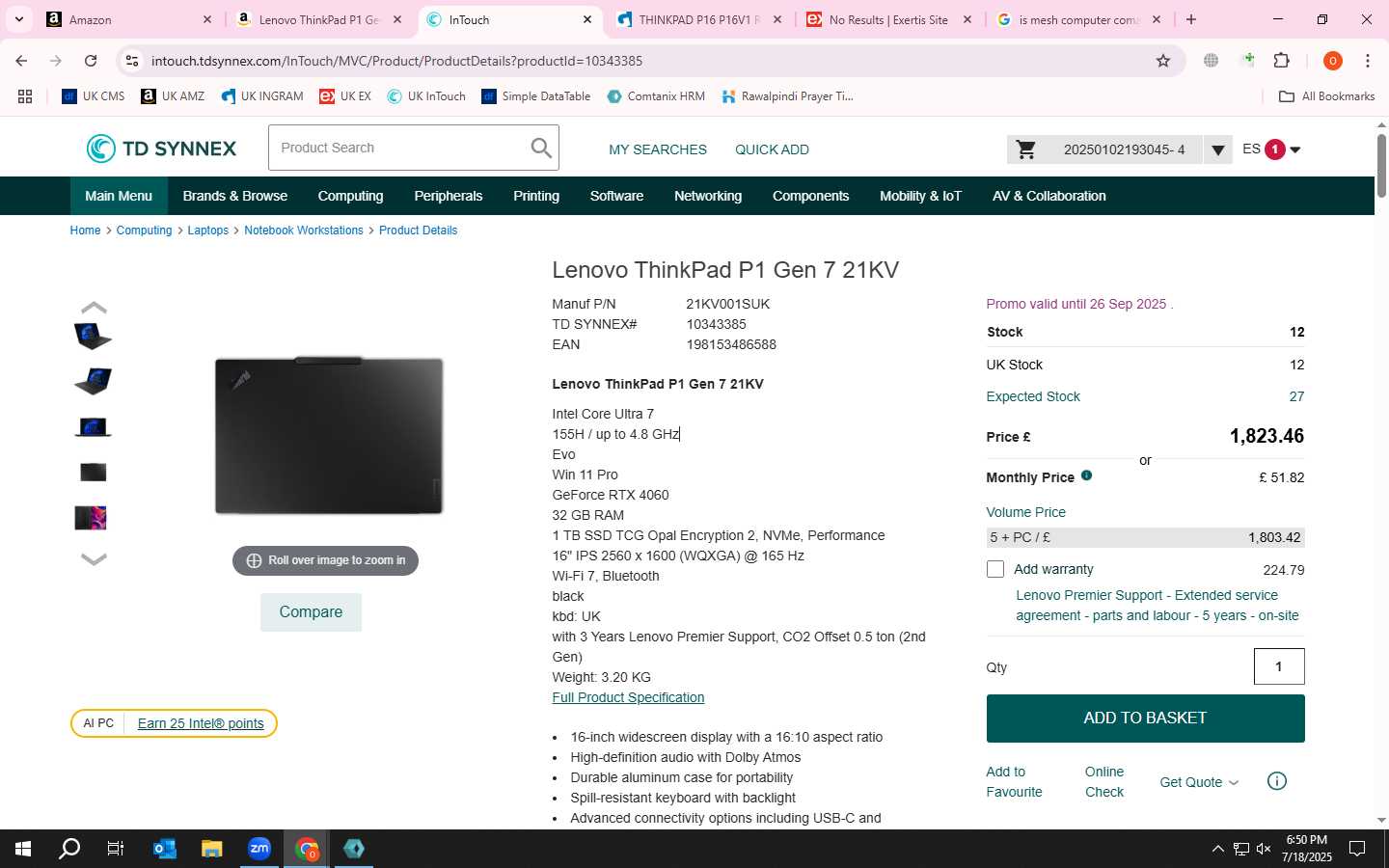Viewport: 1389px width, 868px height.
Task: Switch to the THINKPAD P16 browser tab
Action: click(699, 19)
